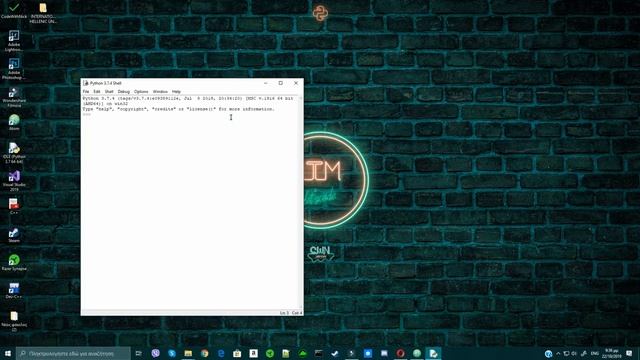Select the Wondershare Filmora desktop shortcut
This screenshot has height=360, width=640.
pos(14,97)
